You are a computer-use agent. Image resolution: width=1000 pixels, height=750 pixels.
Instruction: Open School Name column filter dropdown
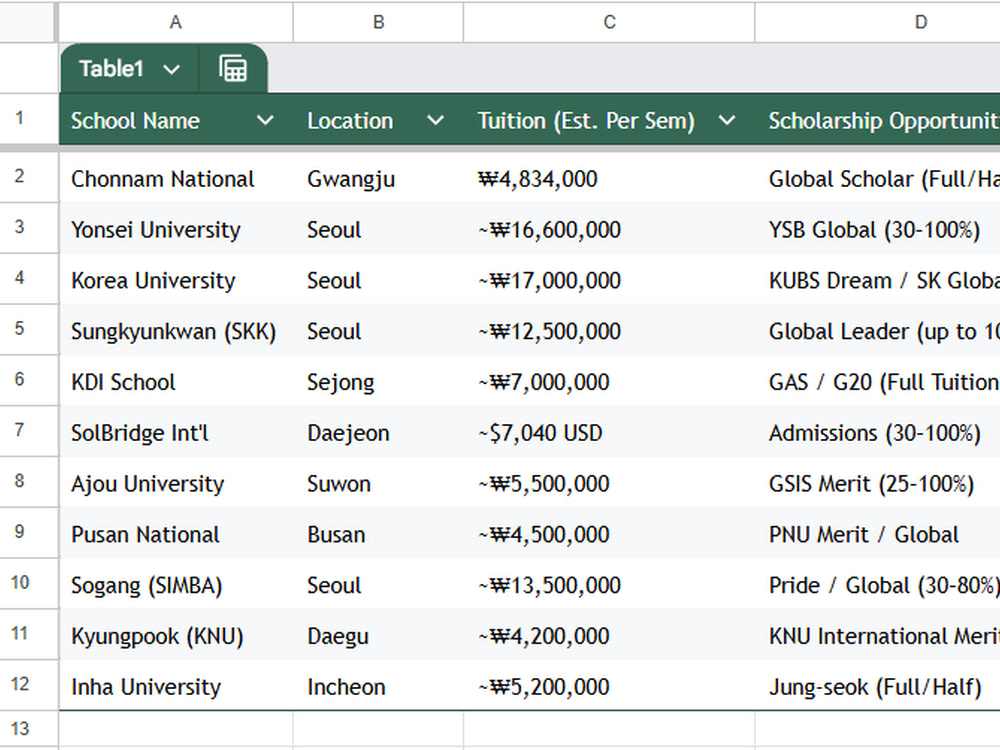tap(265, 120)
